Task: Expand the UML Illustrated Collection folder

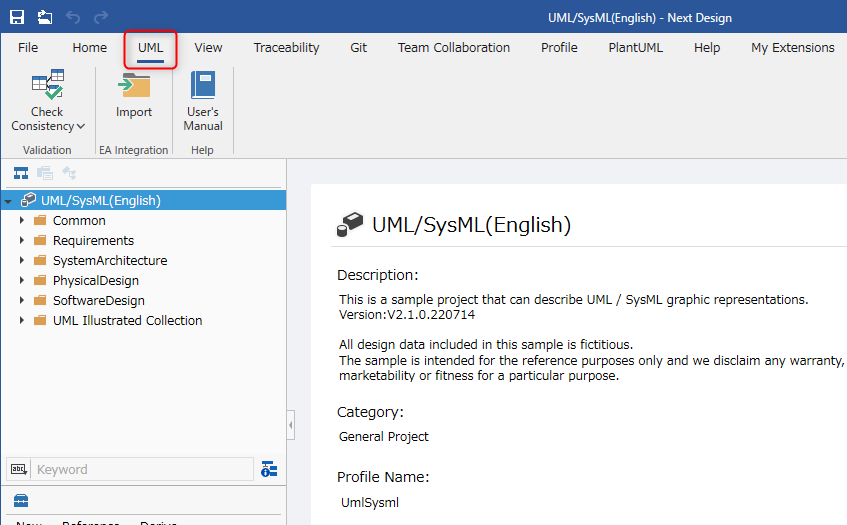Action: [x=22, y=320]
